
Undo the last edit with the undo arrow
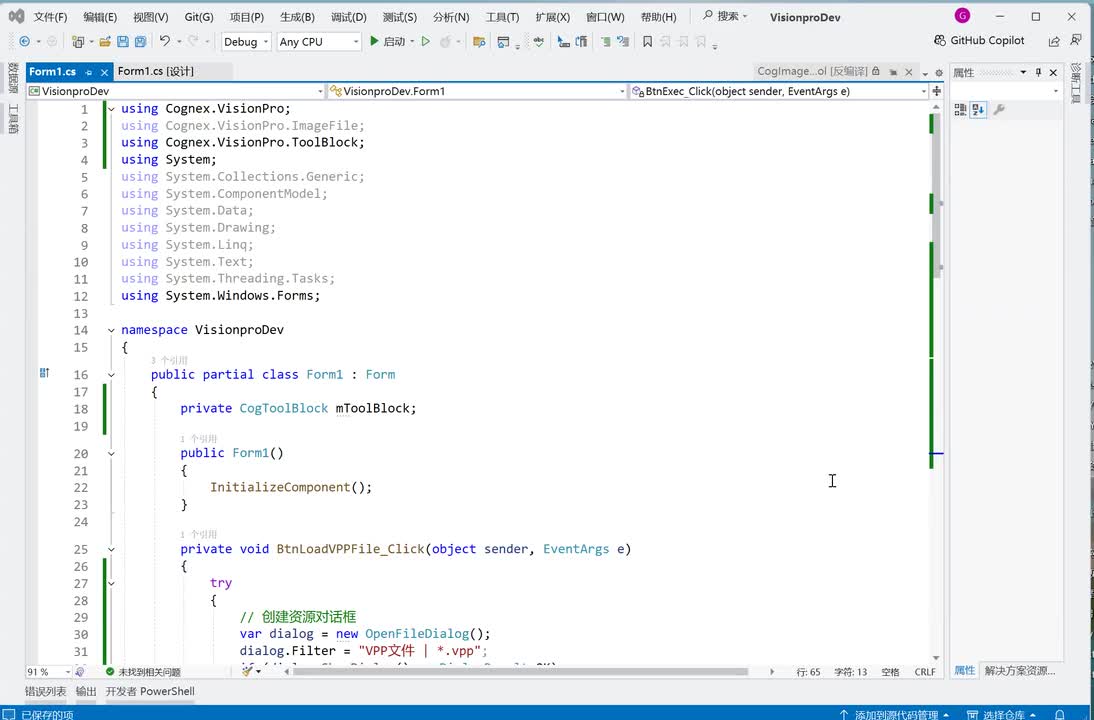(x=165, y=42)
